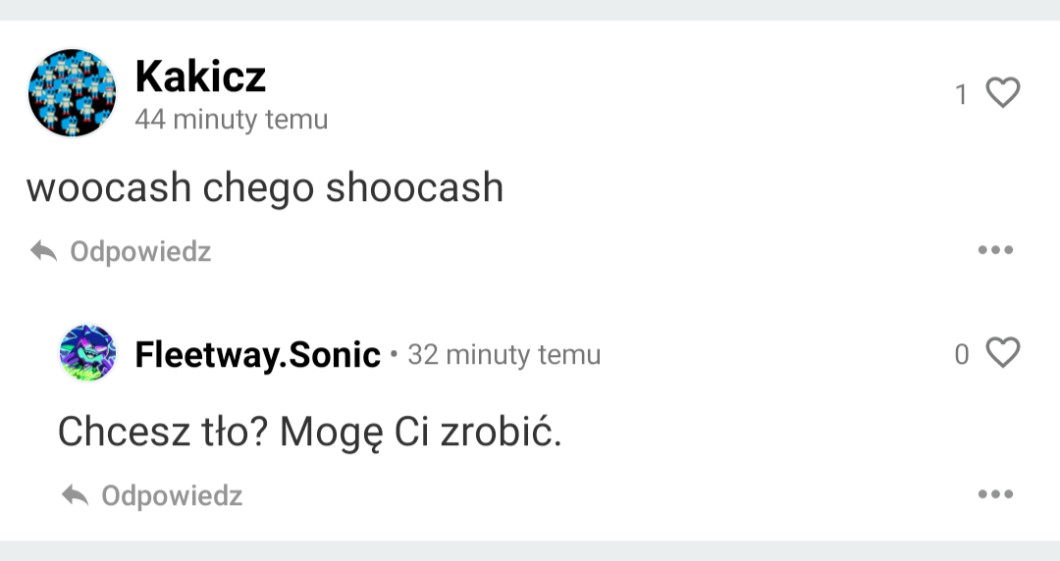Open the three-dot menu on Fleetway.Sonic's reply
Viewport: 1060px width, 561px height.
(995, 494)
